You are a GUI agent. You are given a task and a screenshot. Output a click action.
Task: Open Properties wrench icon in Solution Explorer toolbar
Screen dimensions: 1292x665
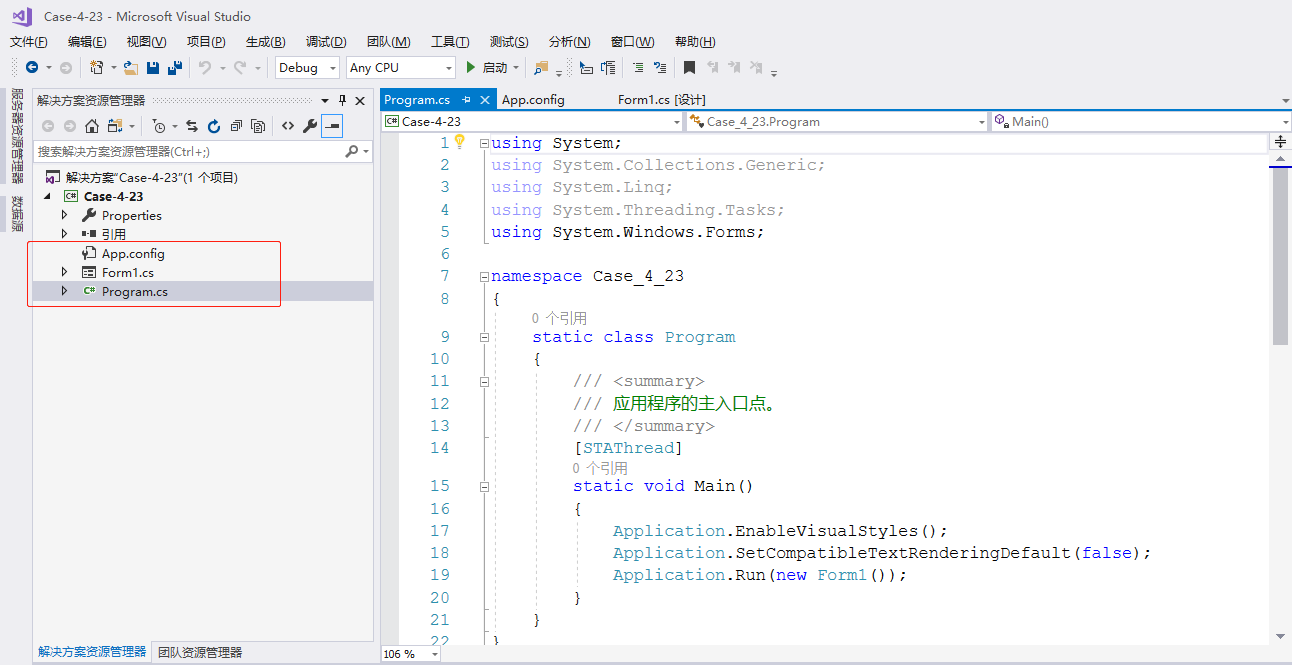[310, 126]
